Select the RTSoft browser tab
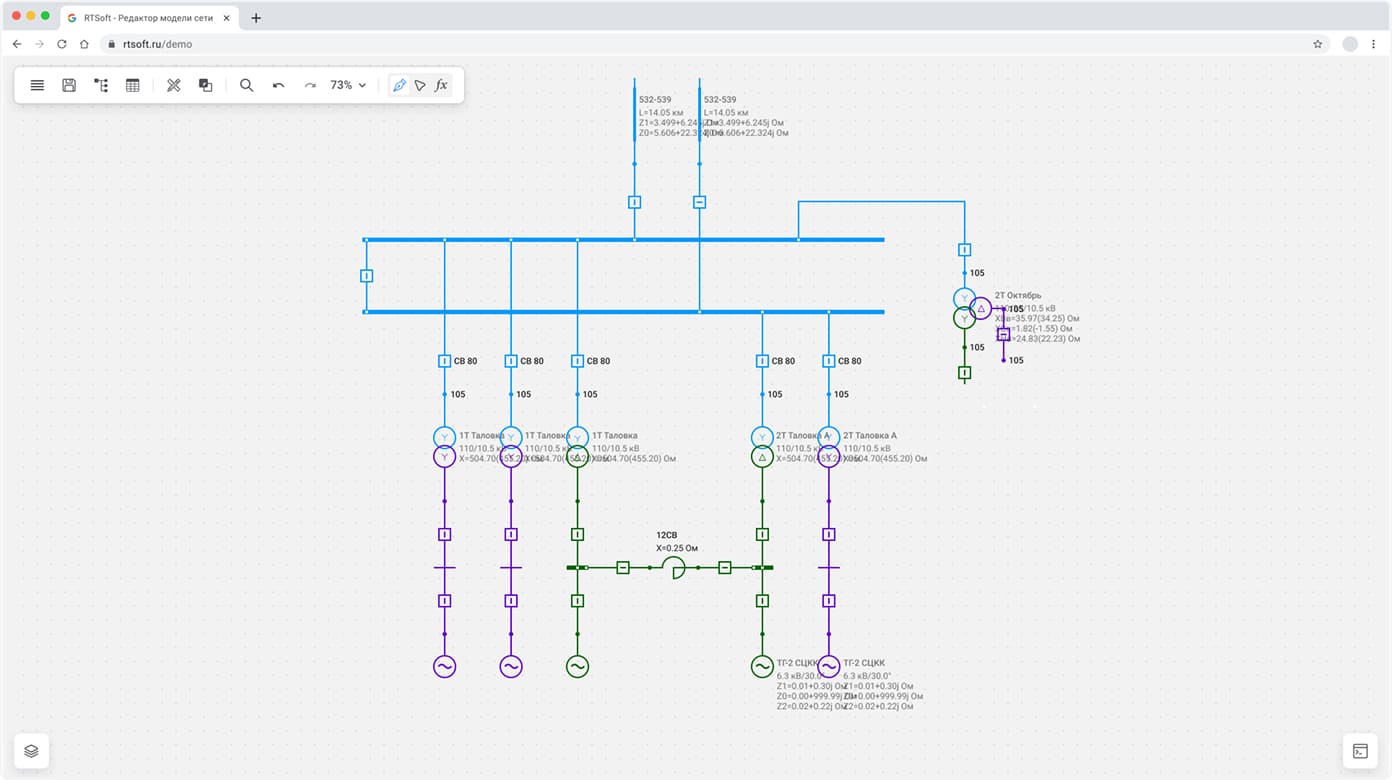 (x=148, y=18)
